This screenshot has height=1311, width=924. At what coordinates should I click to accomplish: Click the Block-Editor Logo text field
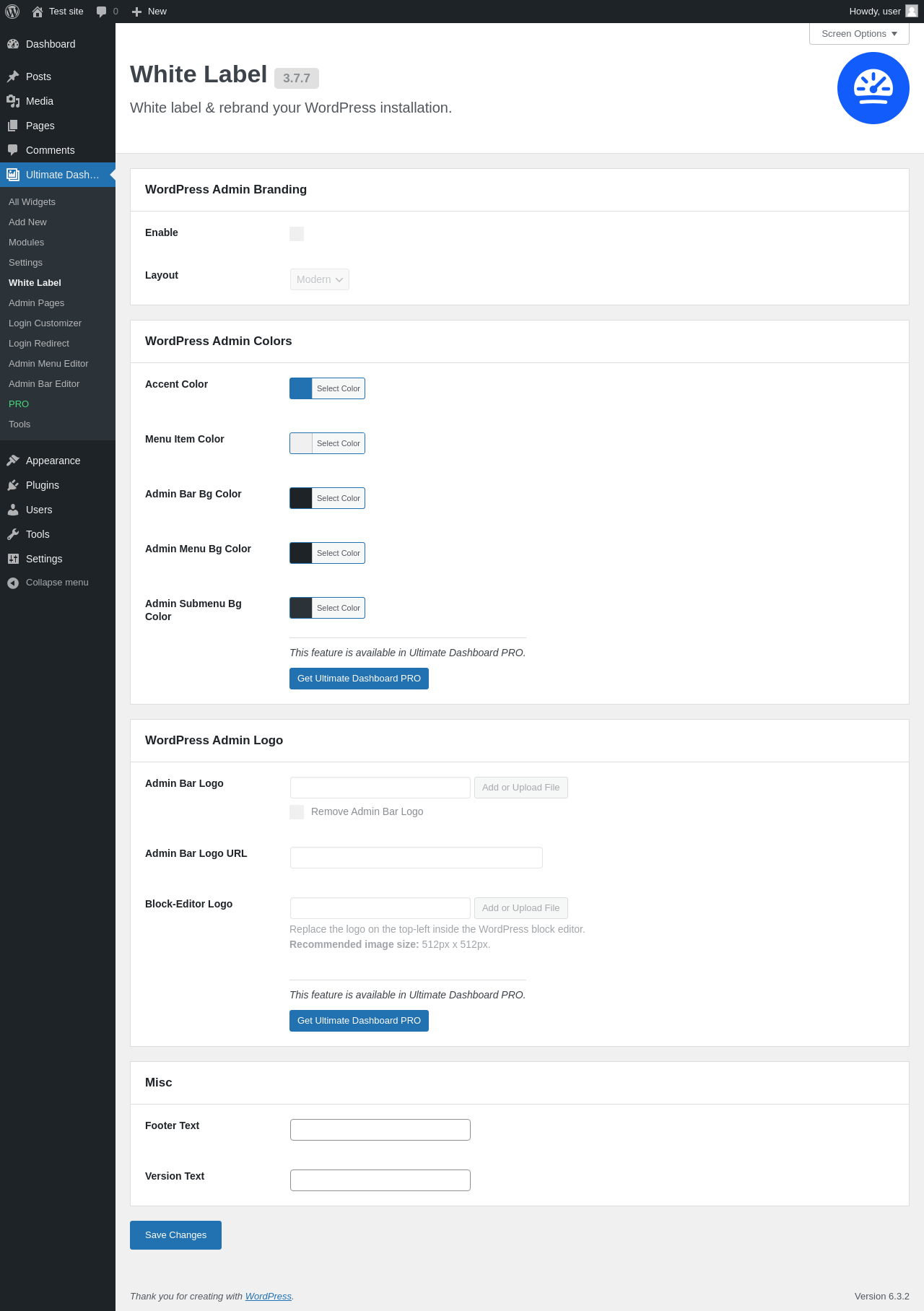pyautogui.click(x=380, y=908)
